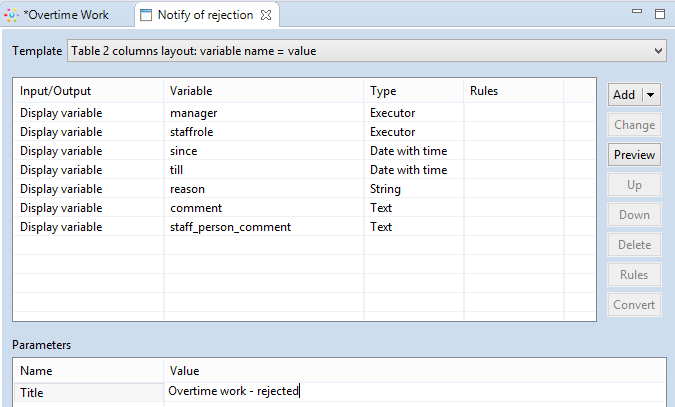675x407 pixels.
Task: Click the Overtime Work process icon
Action: click(x=12, y=15)
